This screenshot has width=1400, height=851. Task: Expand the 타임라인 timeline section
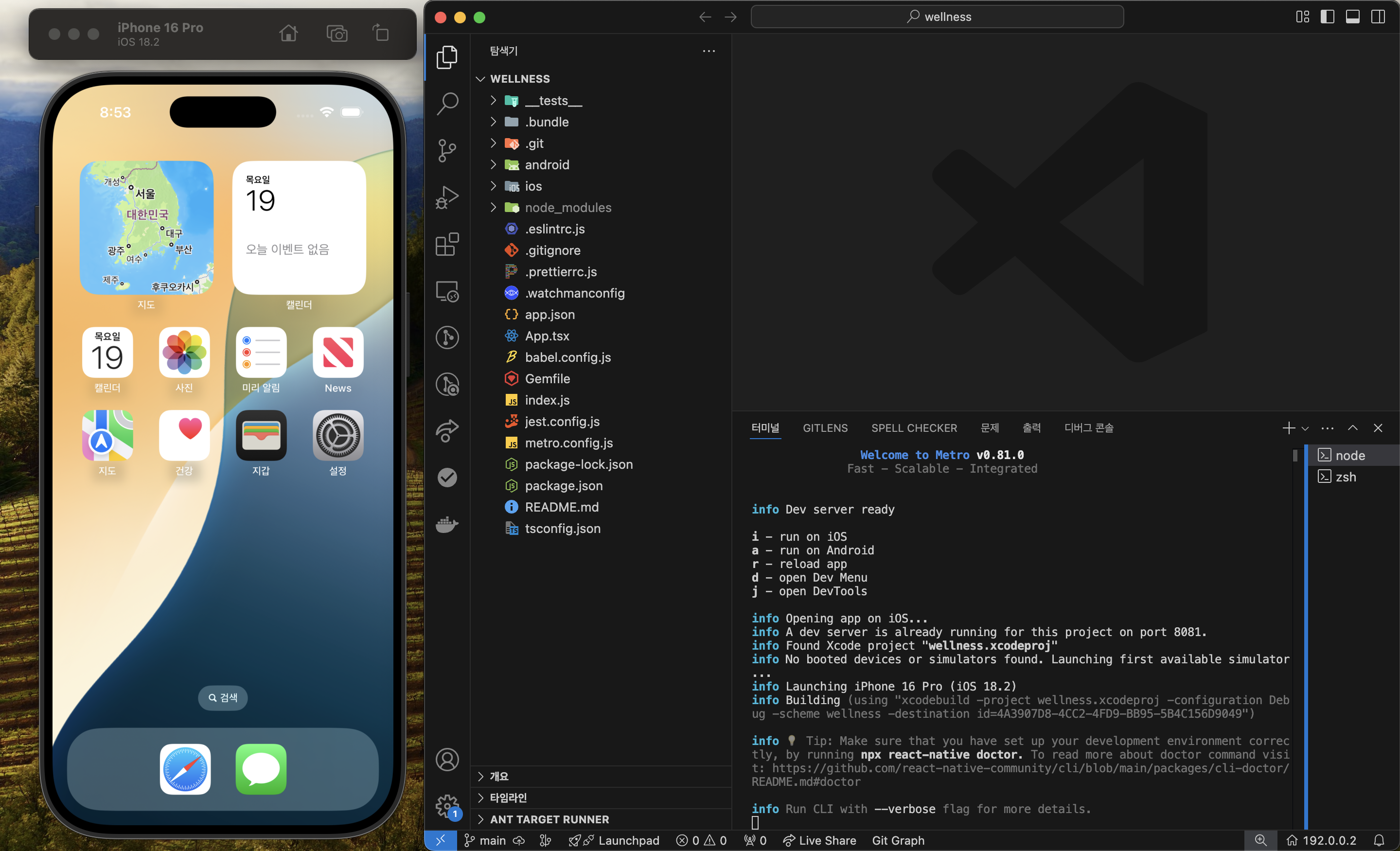601,798
